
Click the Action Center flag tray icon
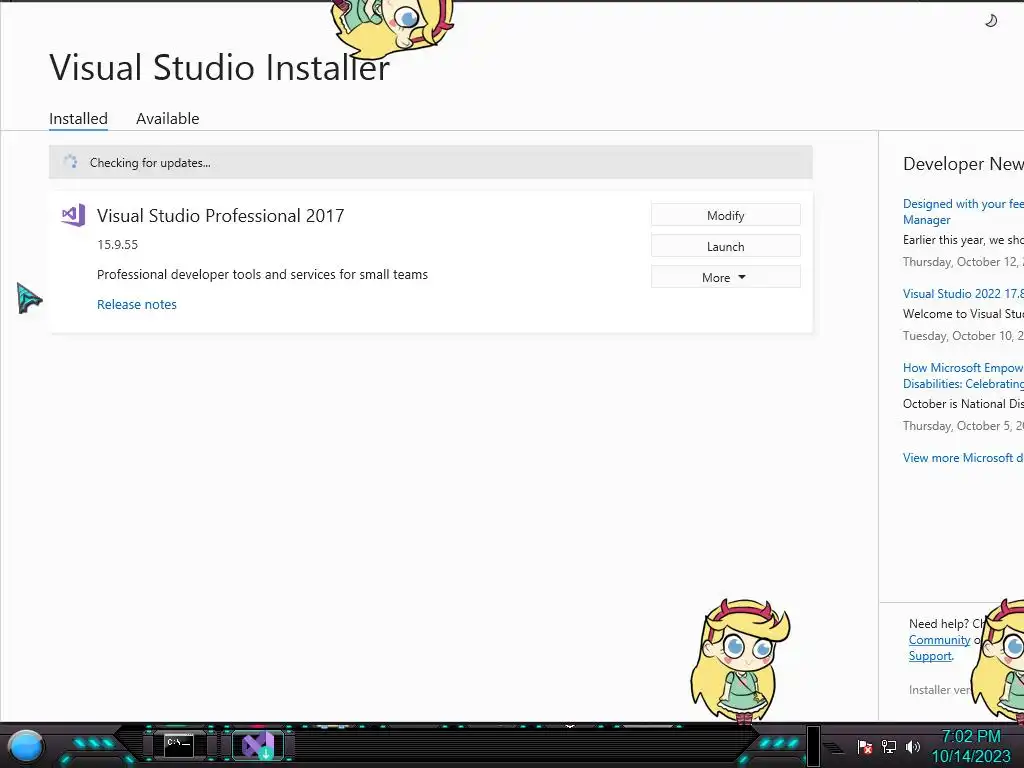[865, 746]
